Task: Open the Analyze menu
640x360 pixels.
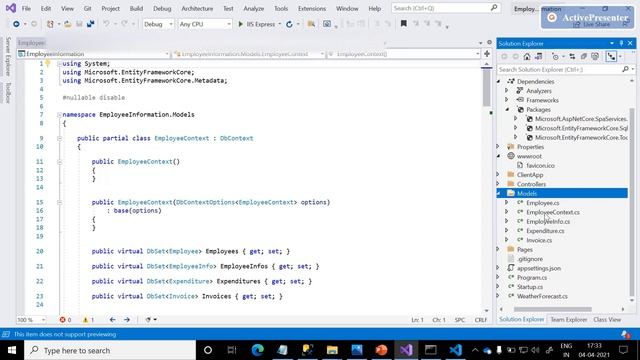Action: pyautogui.click(x=253, y=8)
